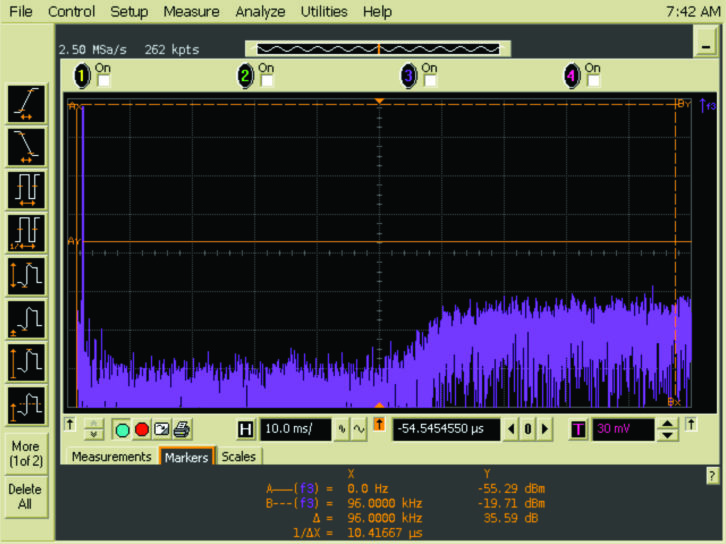
Task: Click the green Run acquisition button
Action: 122,430
